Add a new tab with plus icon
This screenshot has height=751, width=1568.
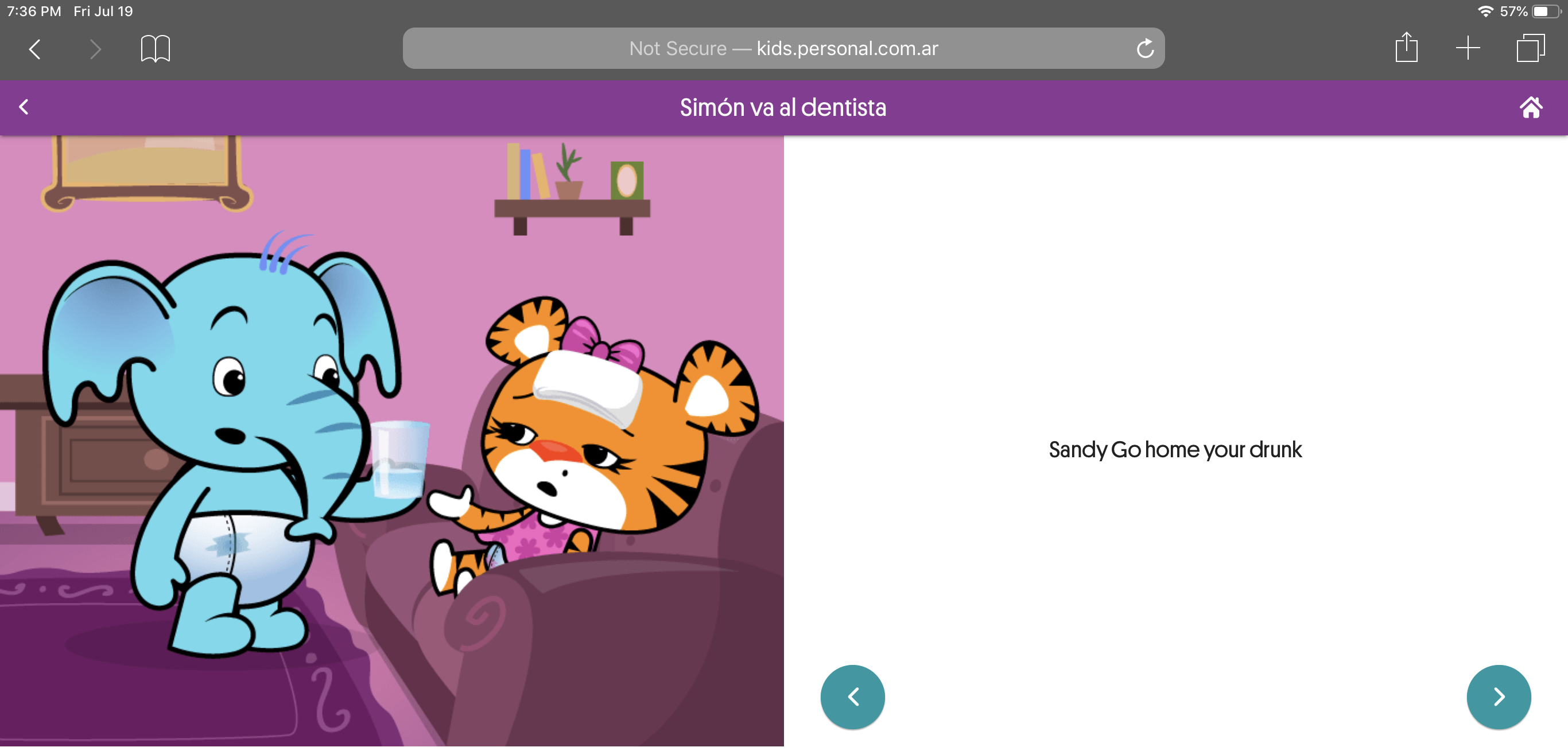click(1468, 48)
